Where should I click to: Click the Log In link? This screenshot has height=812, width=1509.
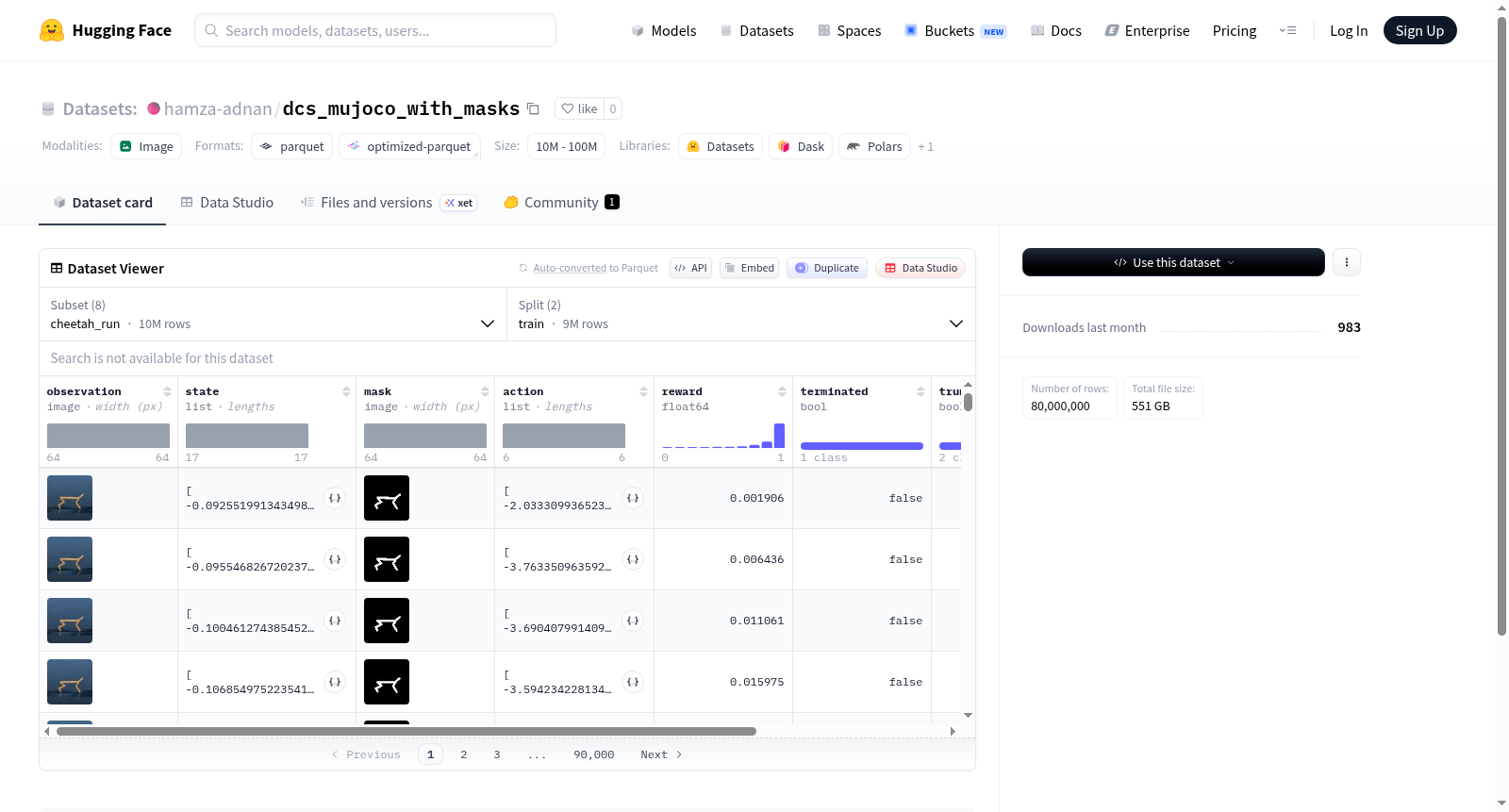(1349, 30)
